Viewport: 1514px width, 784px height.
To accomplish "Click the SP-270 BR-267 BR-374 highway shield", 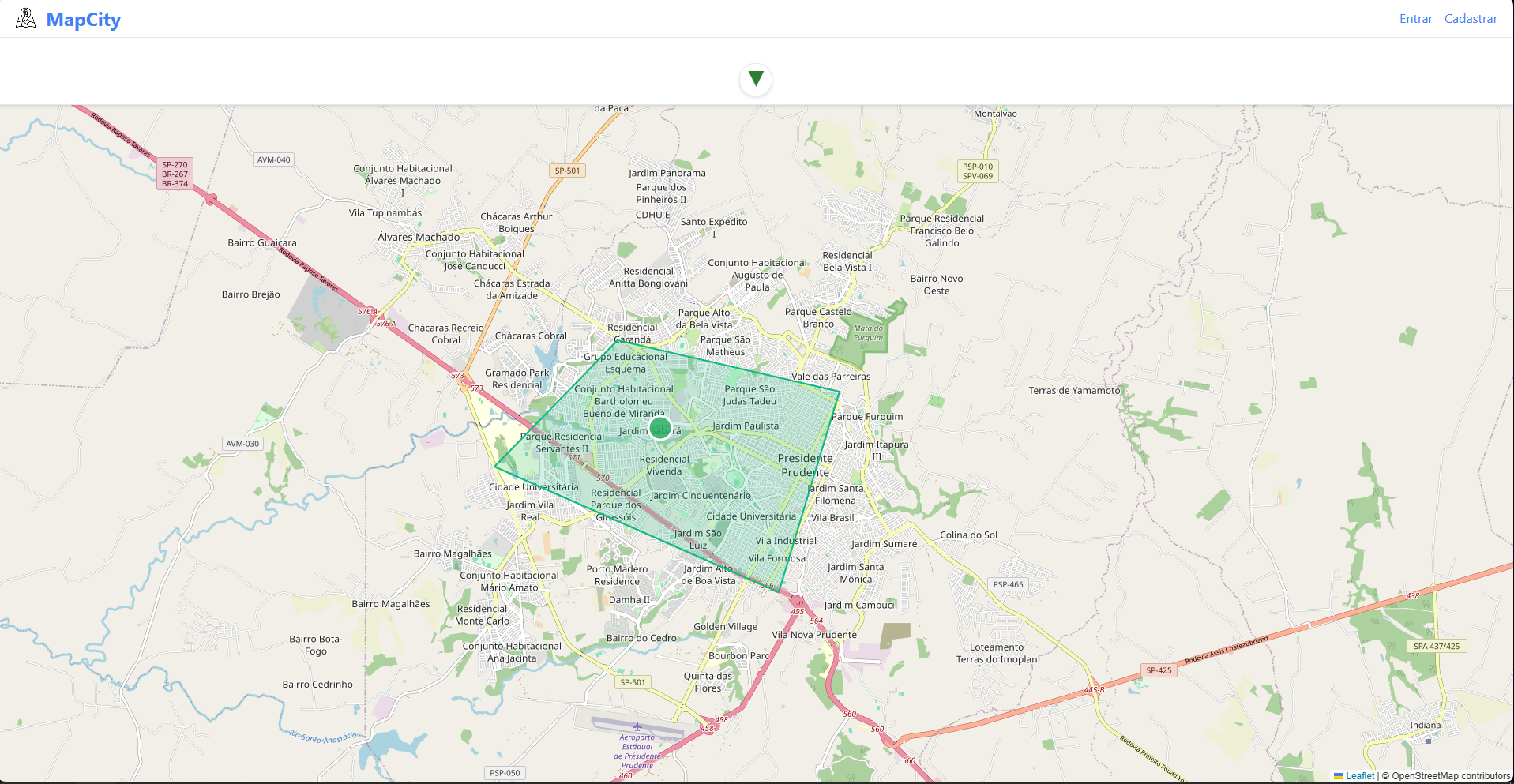I will click(x=175, y=174).
